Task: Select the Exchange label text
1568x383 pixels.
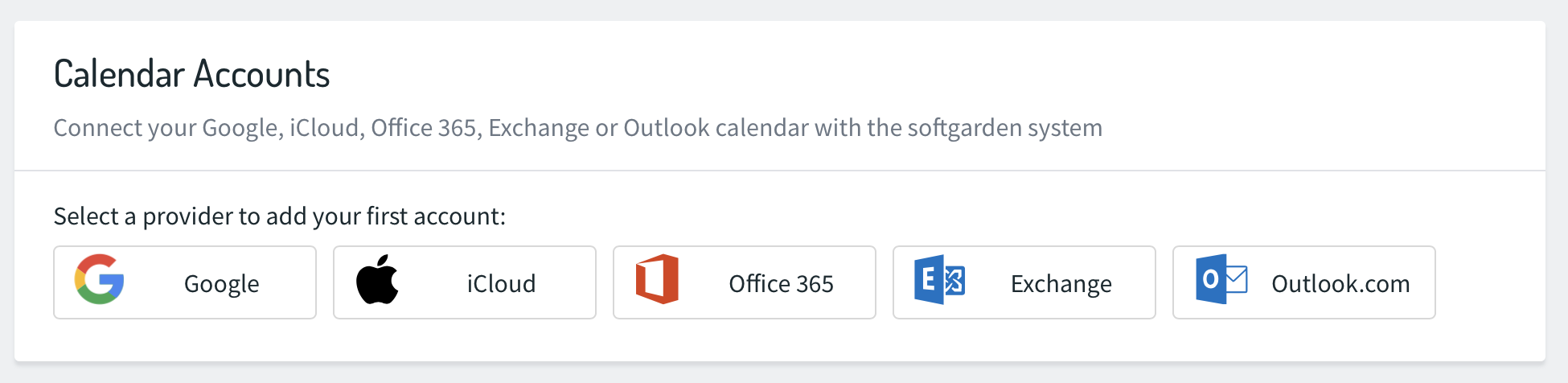Action: 1061,284
